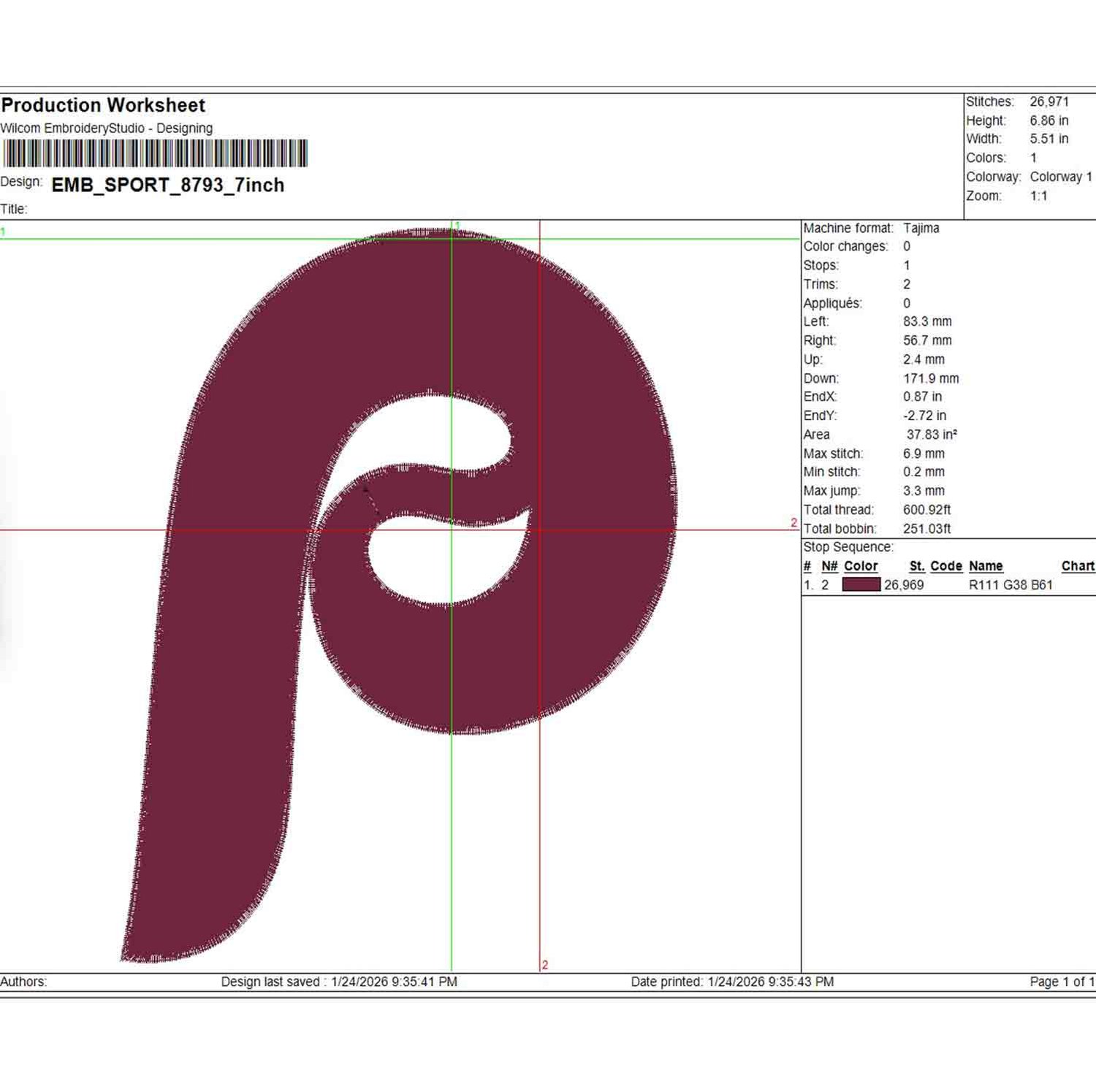Screen dimensions: 1096x1092
Task: Select the stop stitch count '26,969'
Action: pos(904,585)
